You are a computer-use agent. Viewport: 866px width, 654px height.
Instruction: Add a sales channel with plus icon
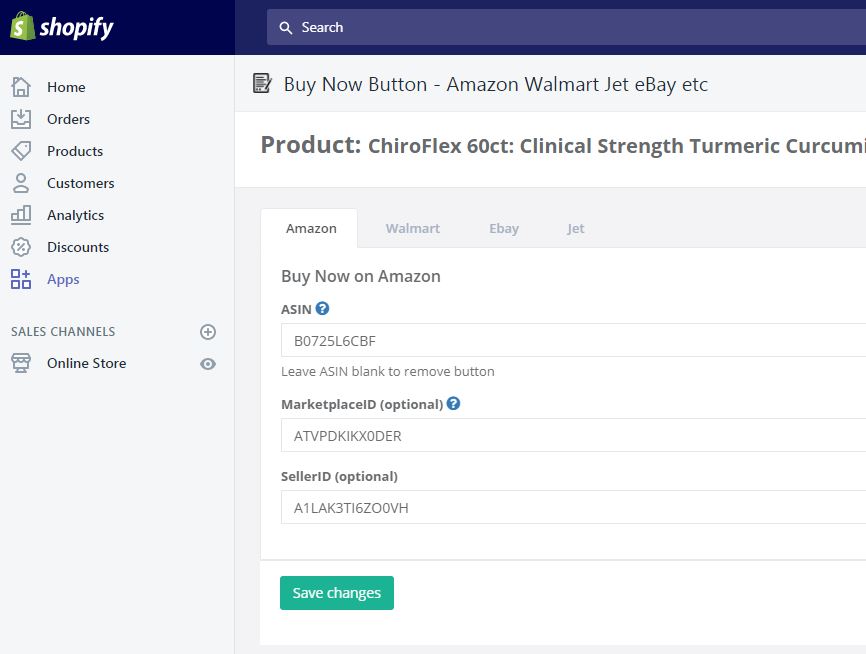[x=208, y=331]
